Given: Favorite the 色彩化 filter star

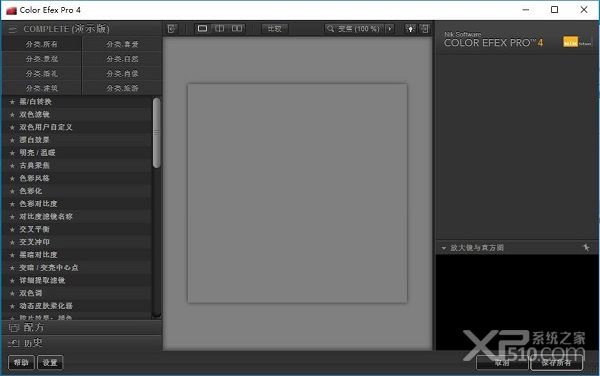Looking at the screenshot, I should (12, 191).
